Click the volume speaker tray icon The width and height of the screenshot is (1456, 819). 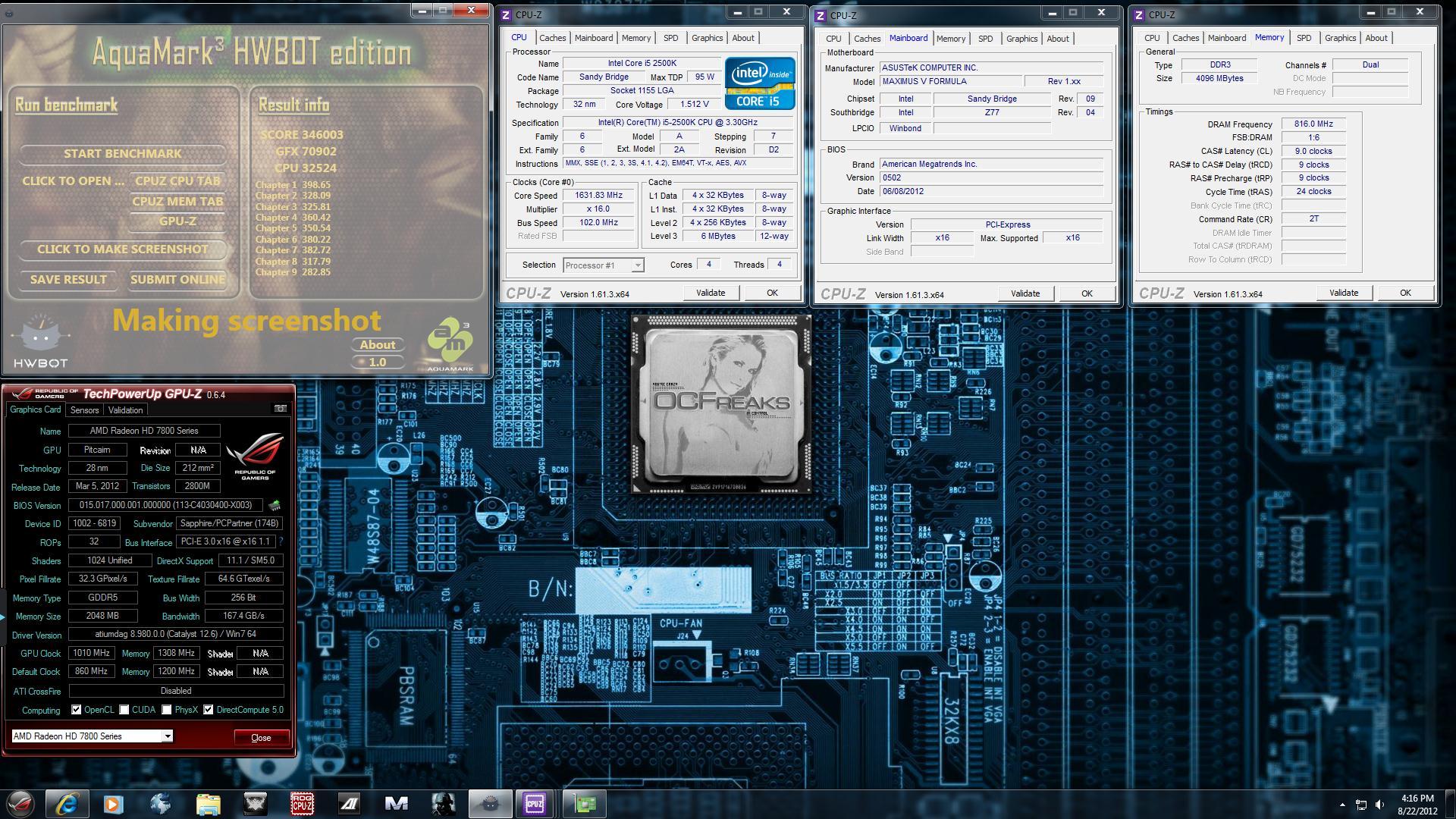point(1379,805)
